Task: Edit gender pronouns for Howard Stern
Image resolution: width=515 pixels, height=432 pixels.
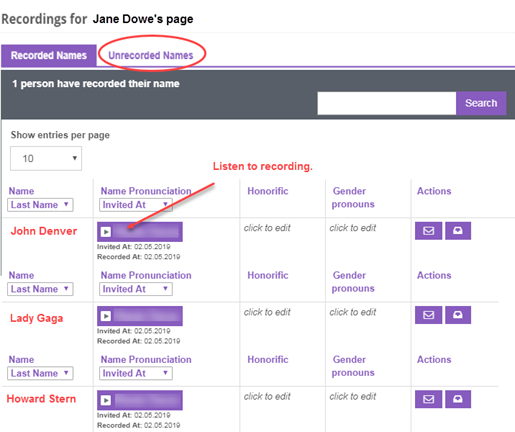Action: tap(353, 397)
